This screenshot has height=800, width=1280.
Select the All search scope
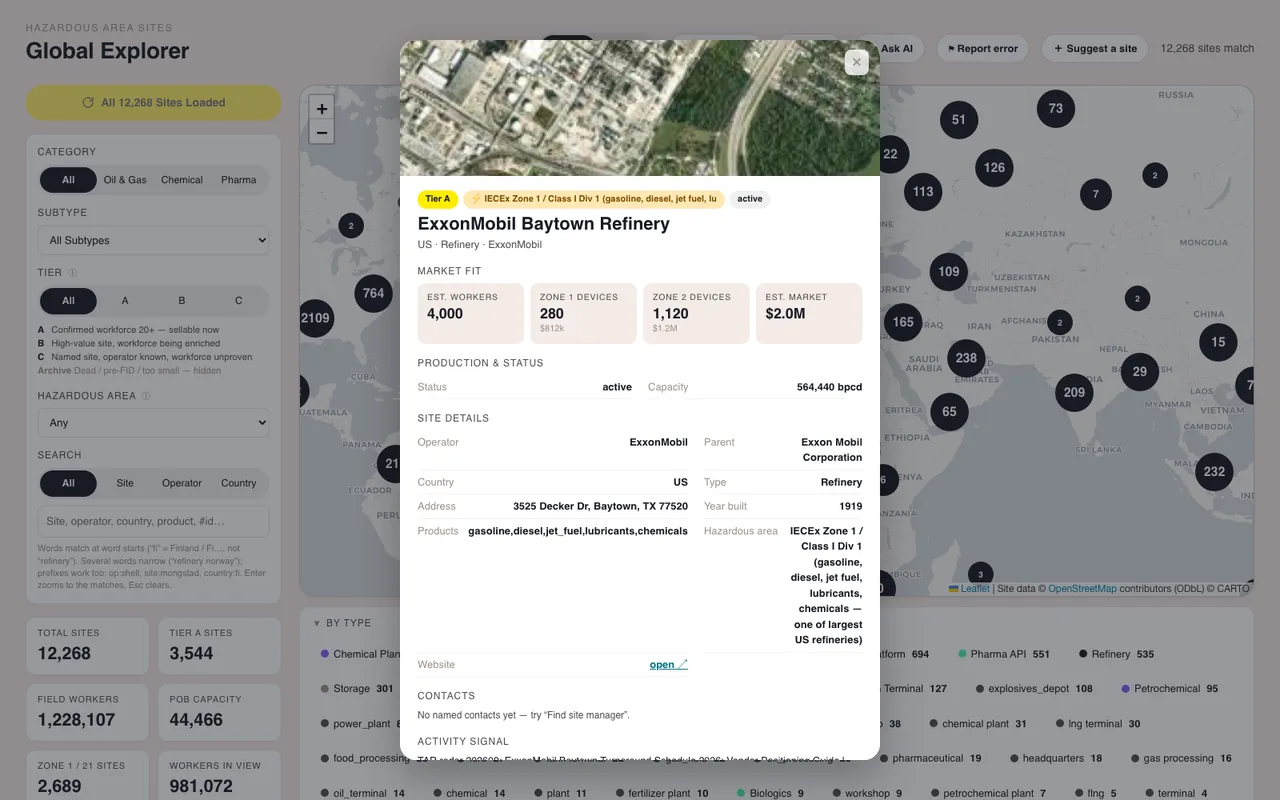(x=68, y=483)
